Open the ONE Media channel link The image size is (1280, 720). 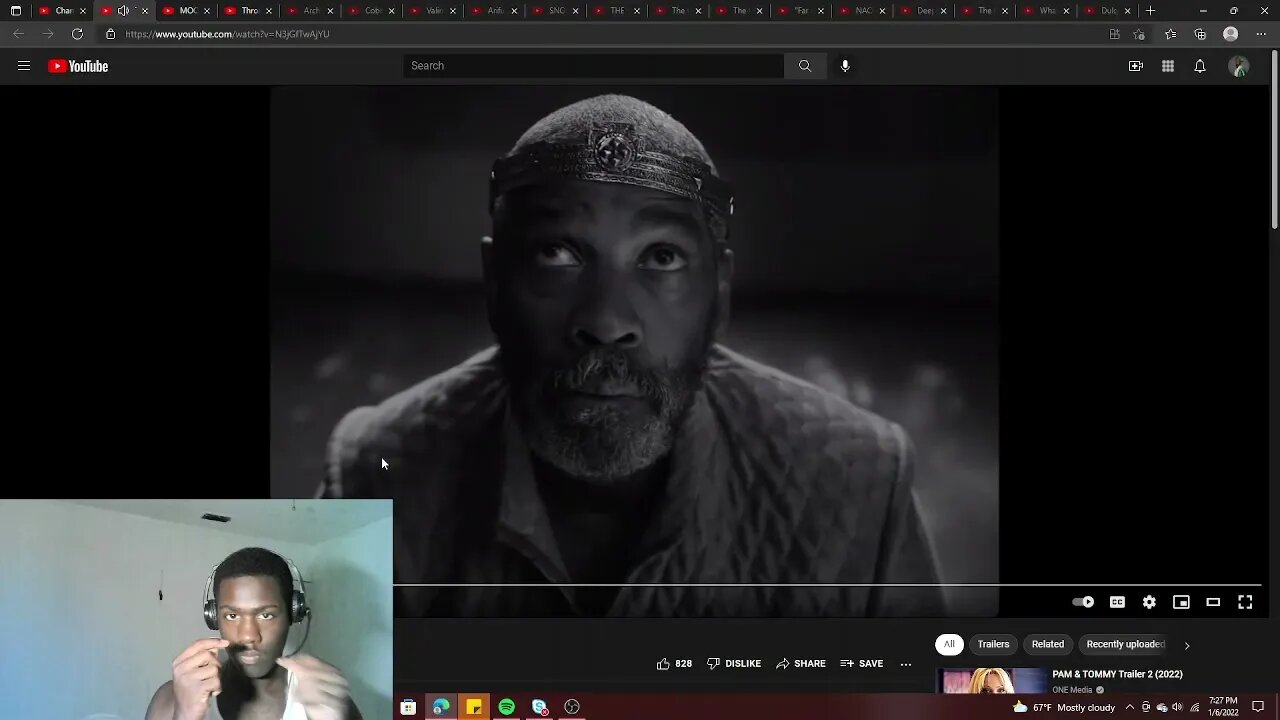tap(1072, 690)
